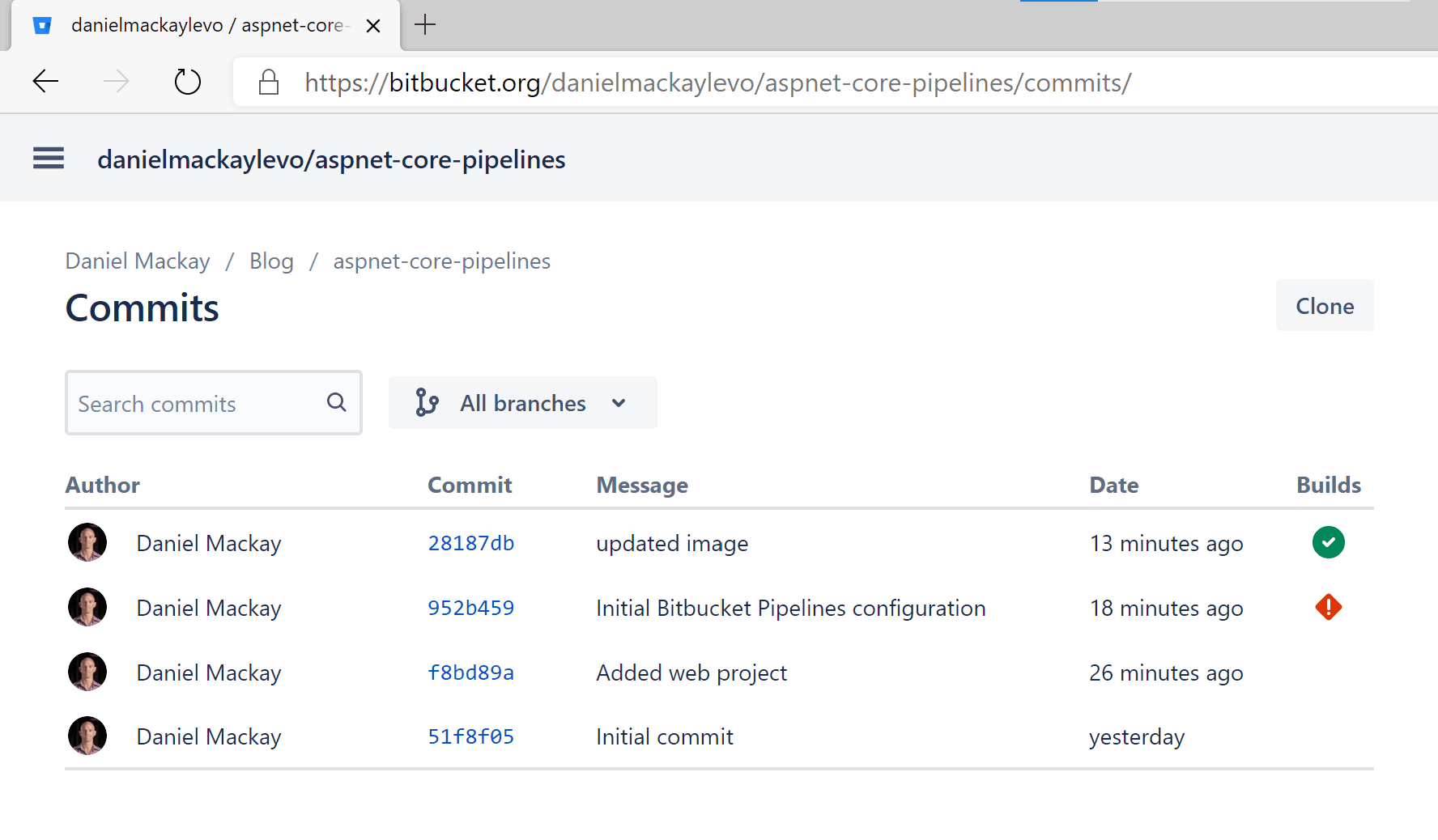Viewport: 1438px width, 840px height.
Task: Click author name on the 952b459 row
Action: [x=209, y=608]
